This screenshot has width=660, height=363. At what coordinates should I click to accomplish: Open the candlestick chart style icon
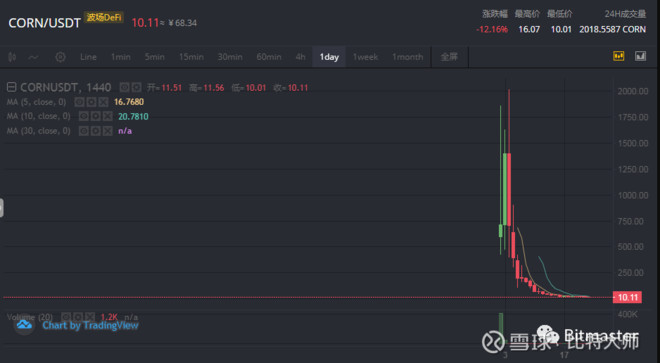(12, 57)
